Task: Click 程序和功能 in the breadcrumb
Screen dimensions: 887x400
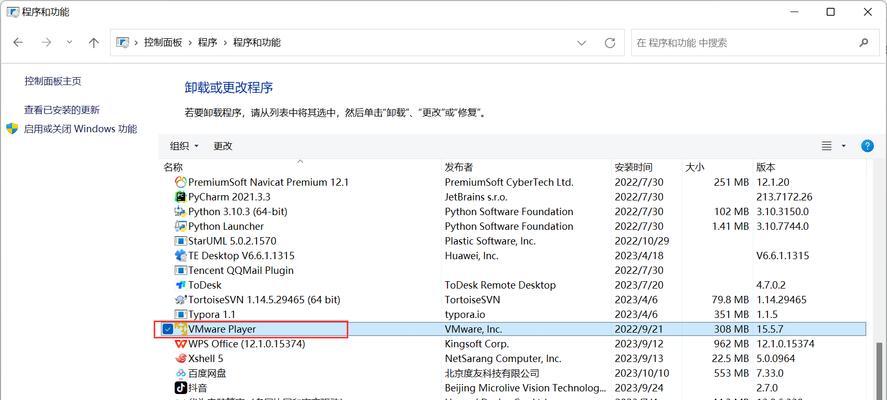Action: click(257, 43)
